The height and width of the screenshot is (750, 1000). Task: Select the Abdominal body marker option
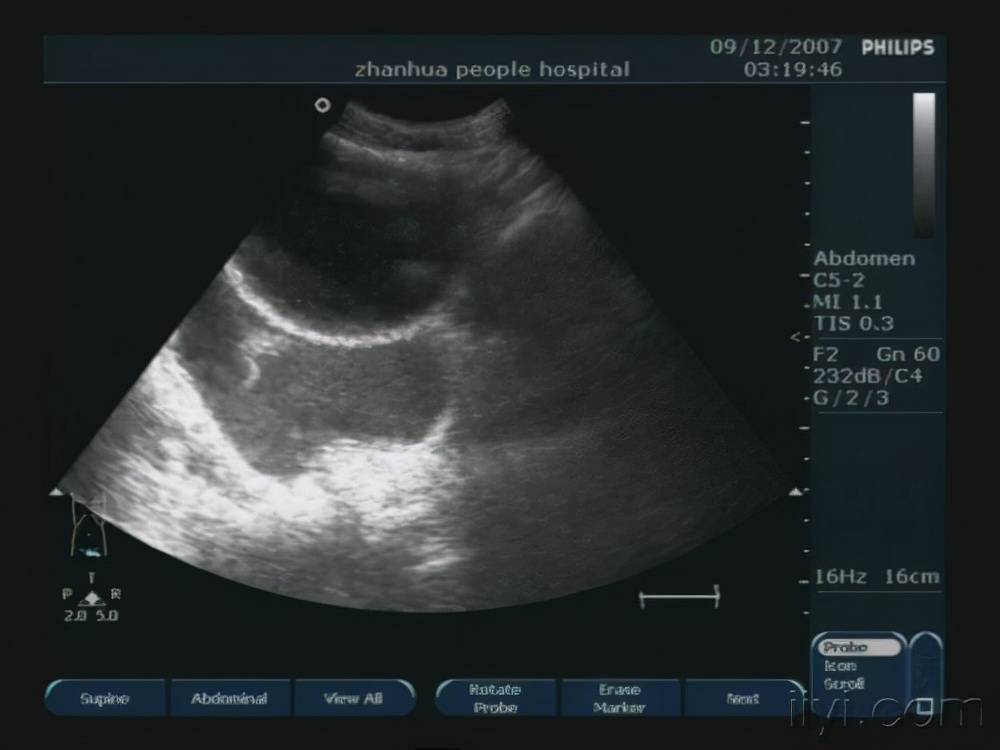229,698
